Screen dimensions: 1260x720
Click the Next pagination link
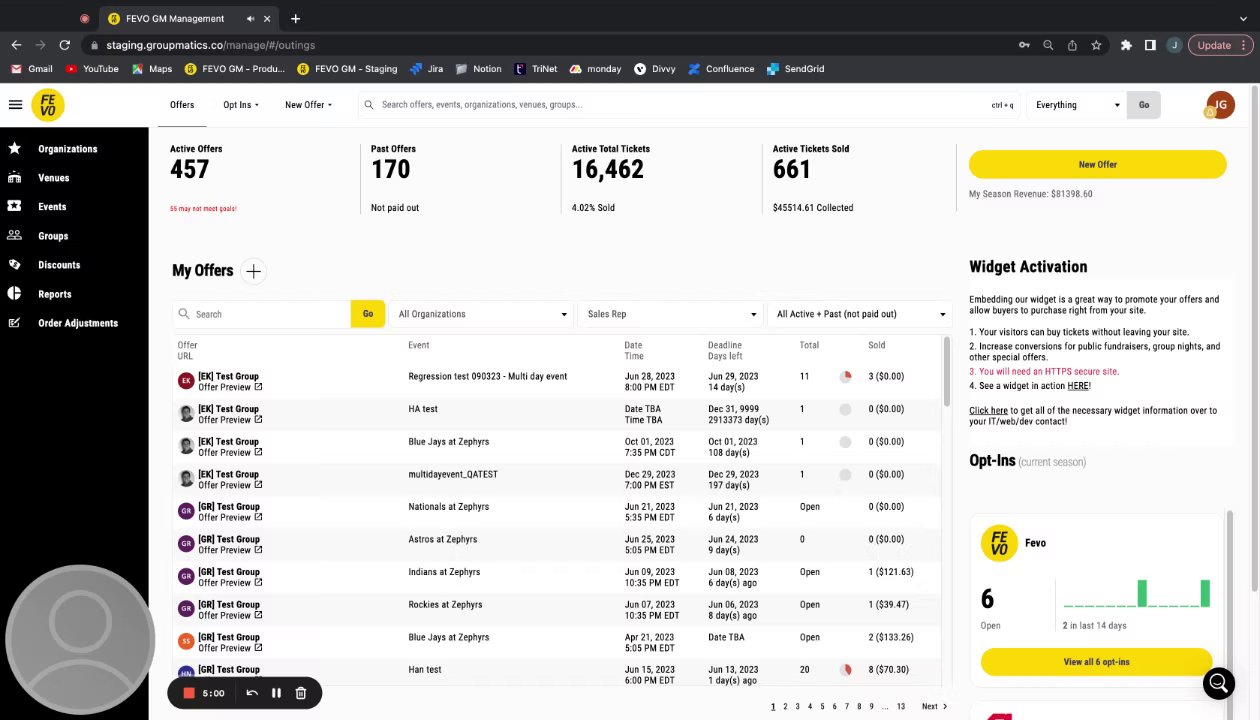pyautogui.click(x=934, y=706)
